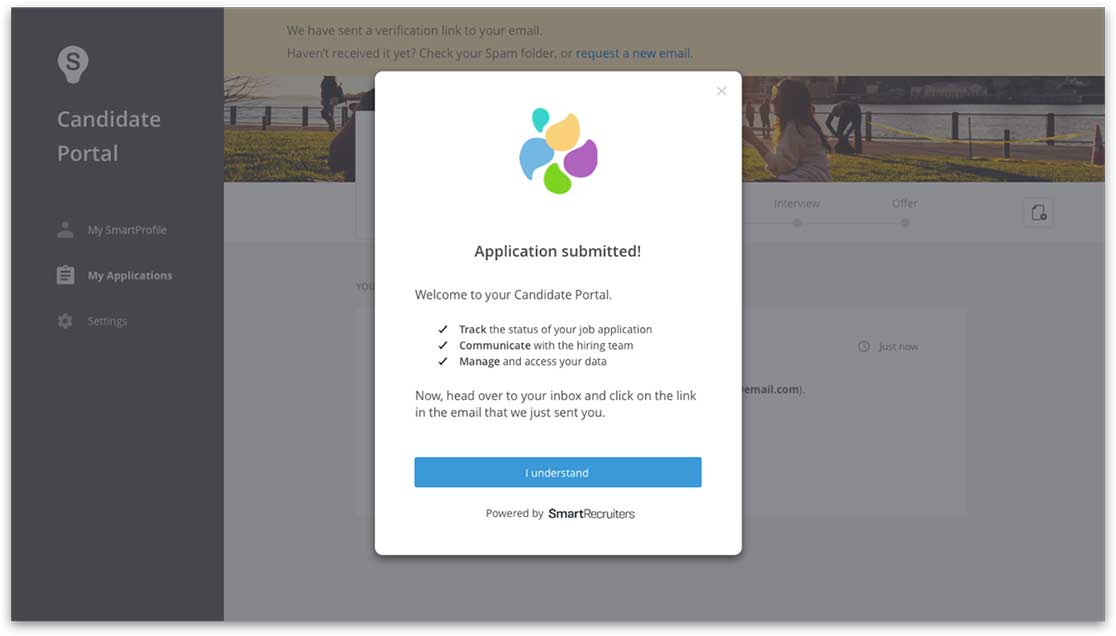Click the person icon beside My SmartProfile
Viewport: 1116px width, 636px height.
point(65,230)
